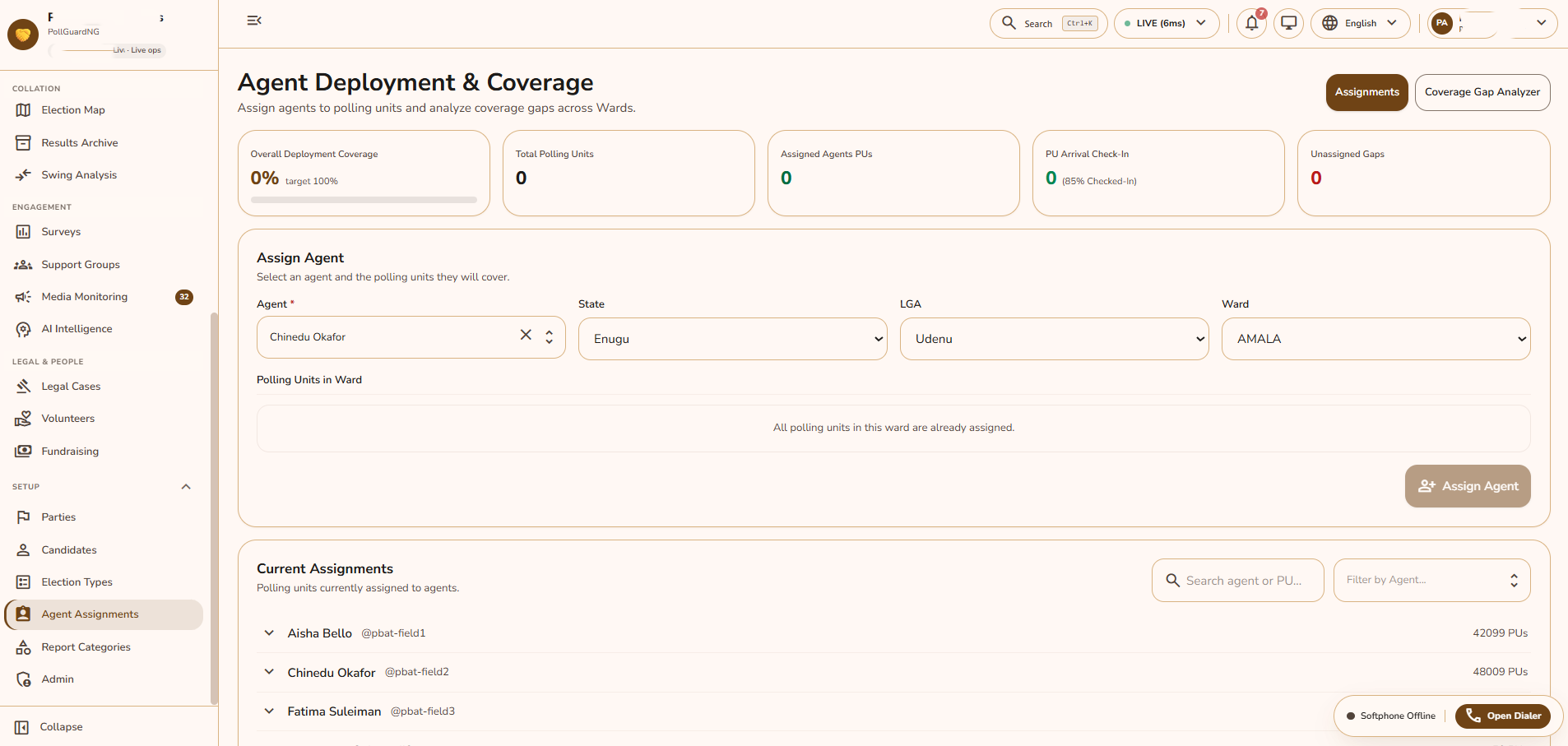1568x746 pixels.
Task: Collapse the sidebar
Action: pos(49,727)
